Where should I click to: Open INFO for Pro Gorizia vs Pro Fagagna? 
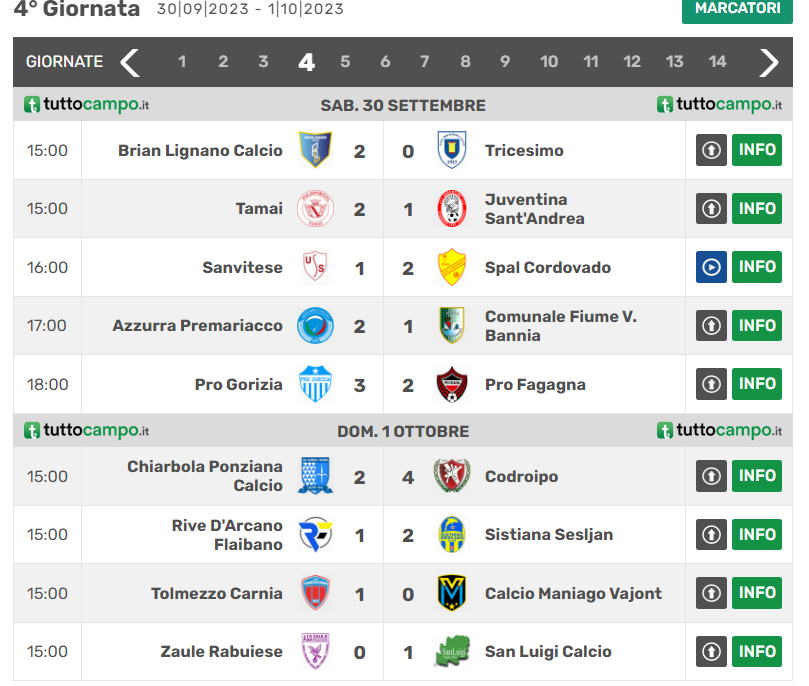(757, 384)
